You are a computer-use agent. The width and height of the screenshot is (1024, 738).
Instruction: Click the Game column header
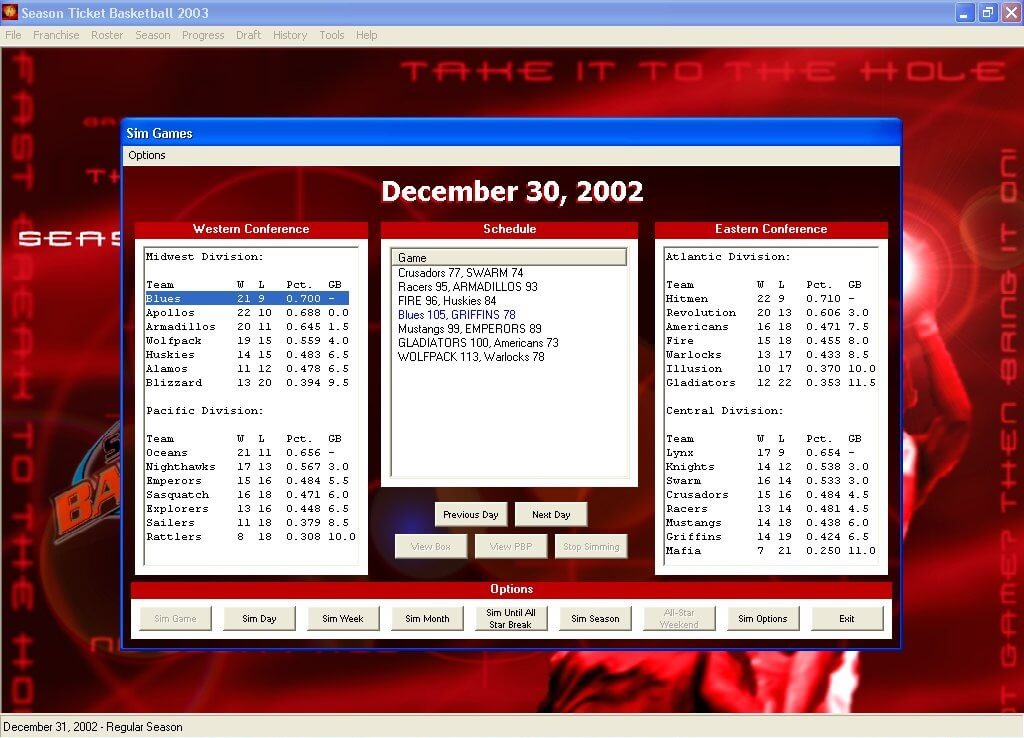point(509,257)
